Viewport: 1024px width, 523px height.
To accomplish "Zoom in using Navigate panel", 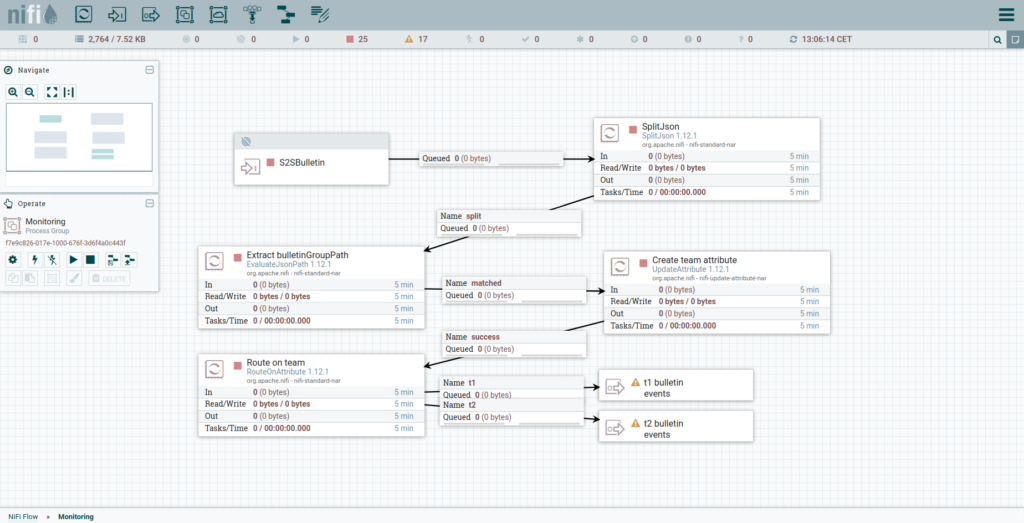I will tap(13, 92).
